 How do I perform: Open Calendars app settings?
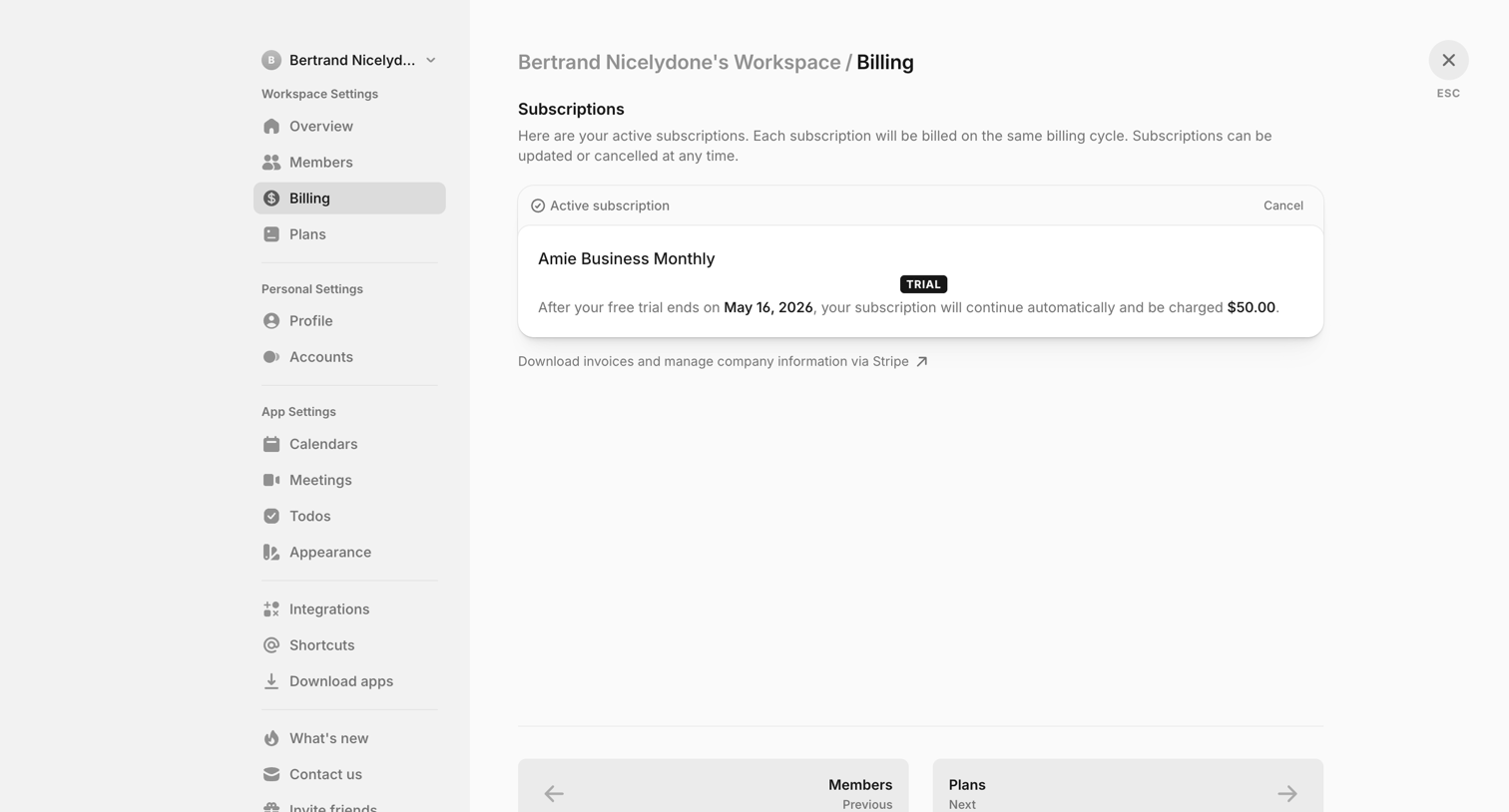tap(349, 444)
